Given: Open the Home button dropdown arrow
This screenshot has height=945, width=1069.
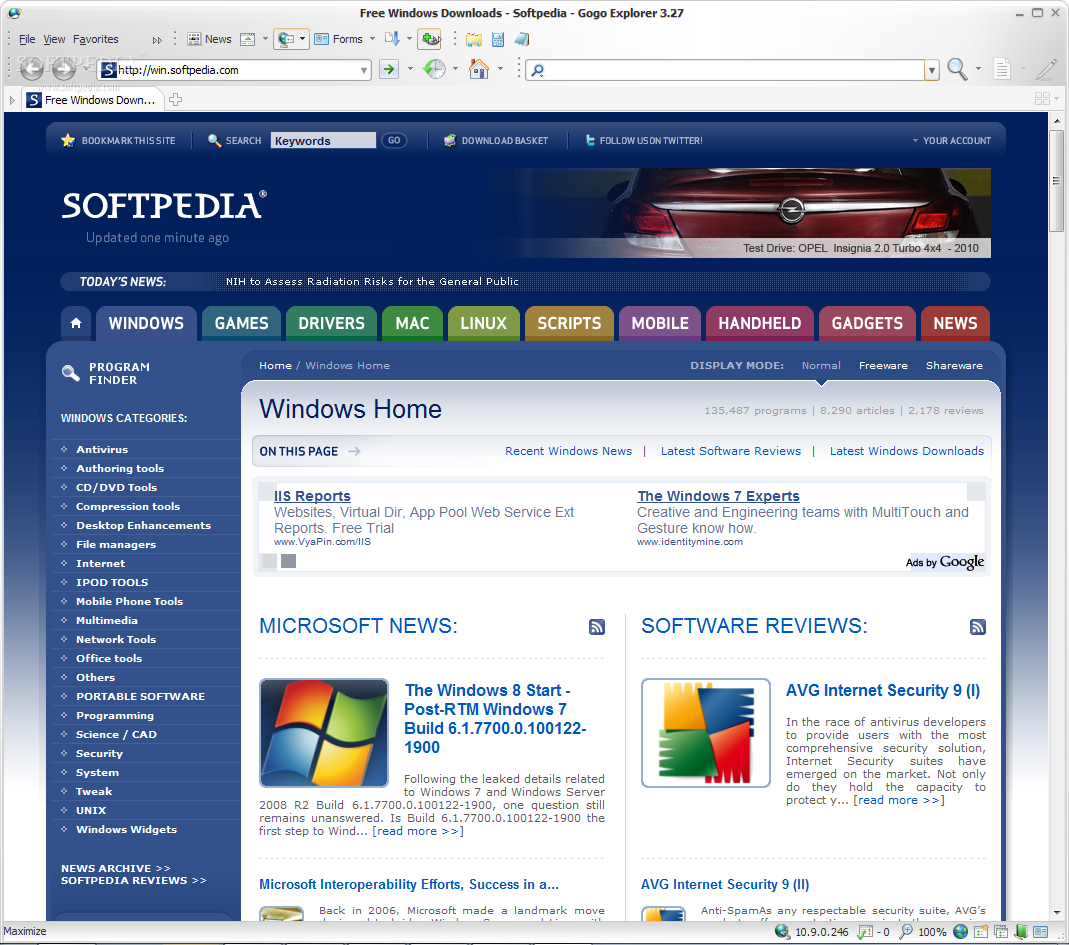Looking at the screenshot, I should coord(500,69).
